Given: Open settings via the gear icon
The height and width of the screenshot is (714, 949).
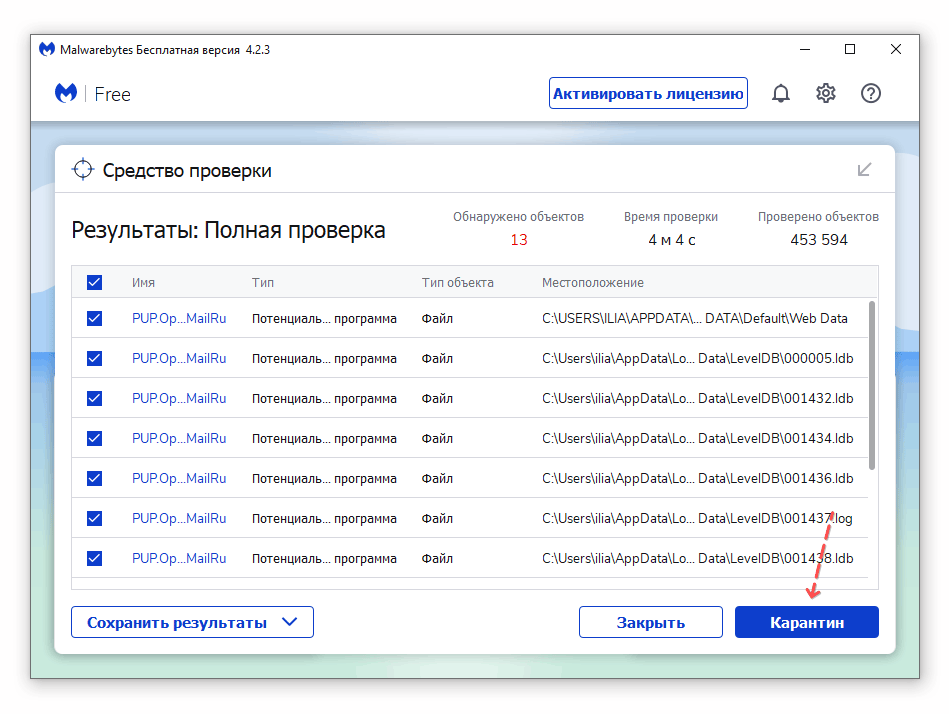Looking at the screenshot, I should pyautogui.click(x=825, y=94).
